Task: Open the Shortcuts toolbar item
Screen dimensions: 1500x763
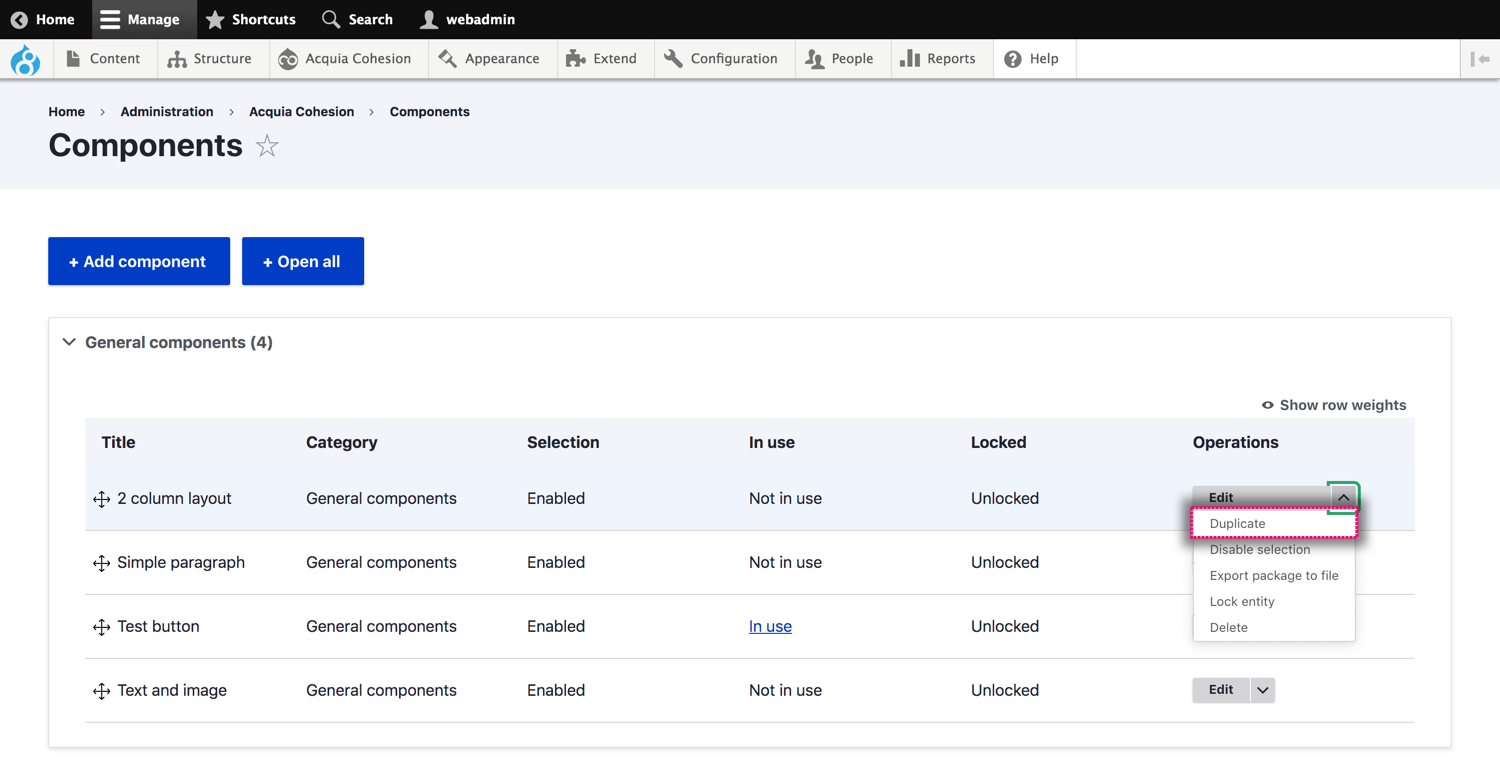Action: (251, 19)
